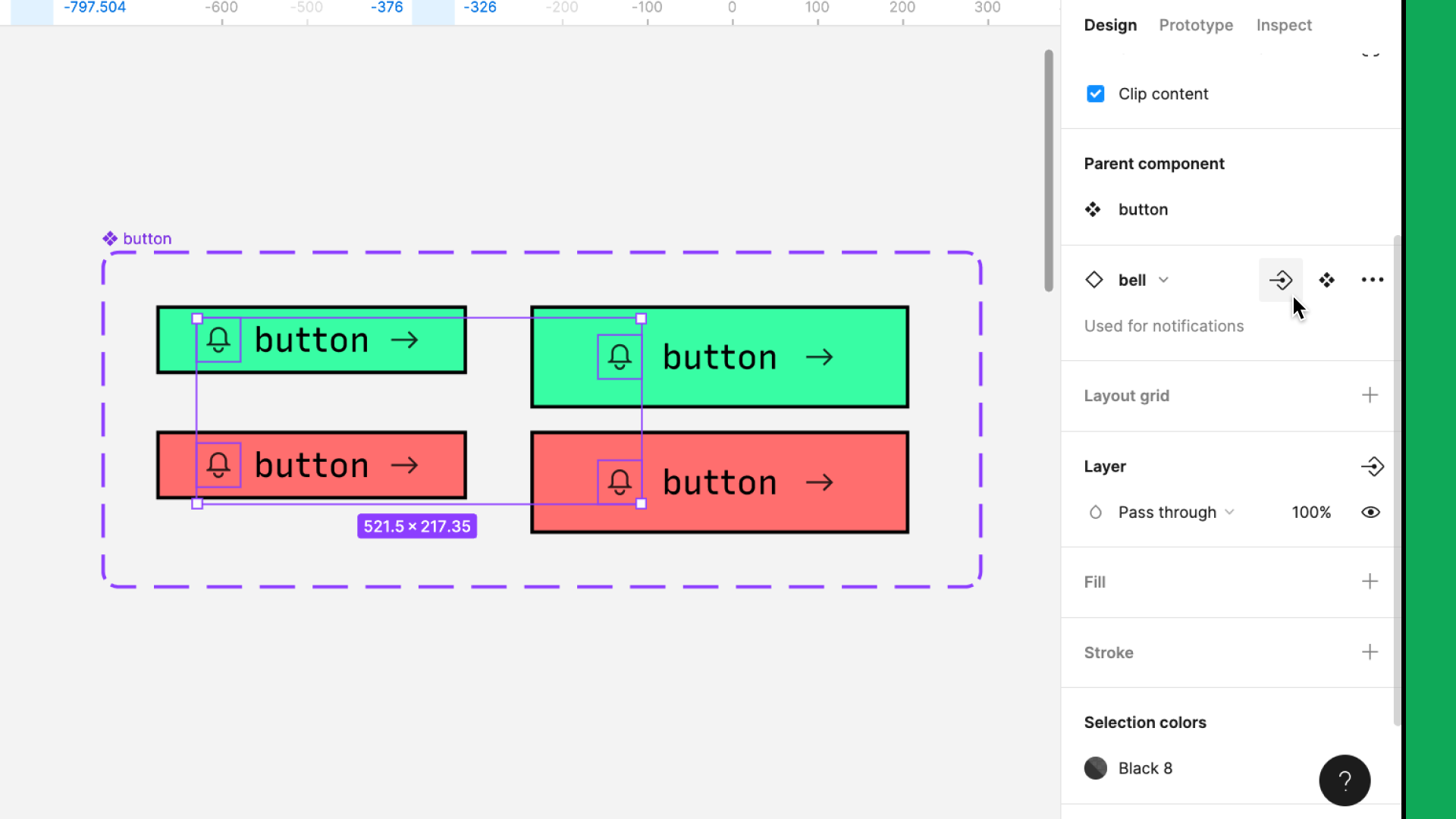Toggle layer visibility eye icon
Viewport: 1456px width, 819px height.
click(1371, 512)
